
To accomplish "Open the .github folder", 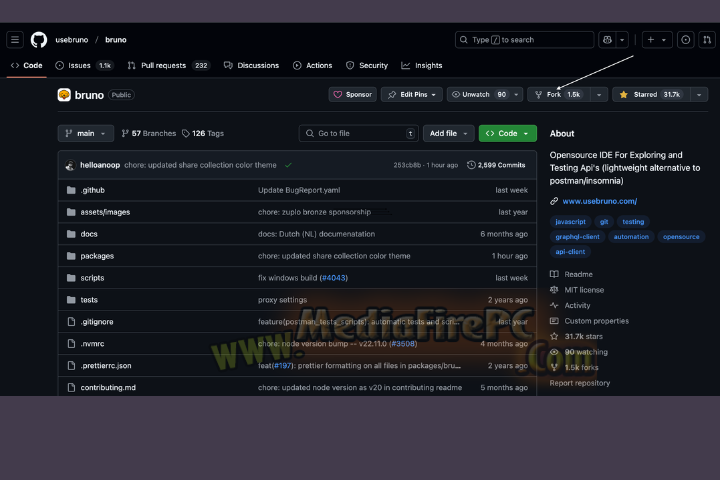I will tap(92, 190).
